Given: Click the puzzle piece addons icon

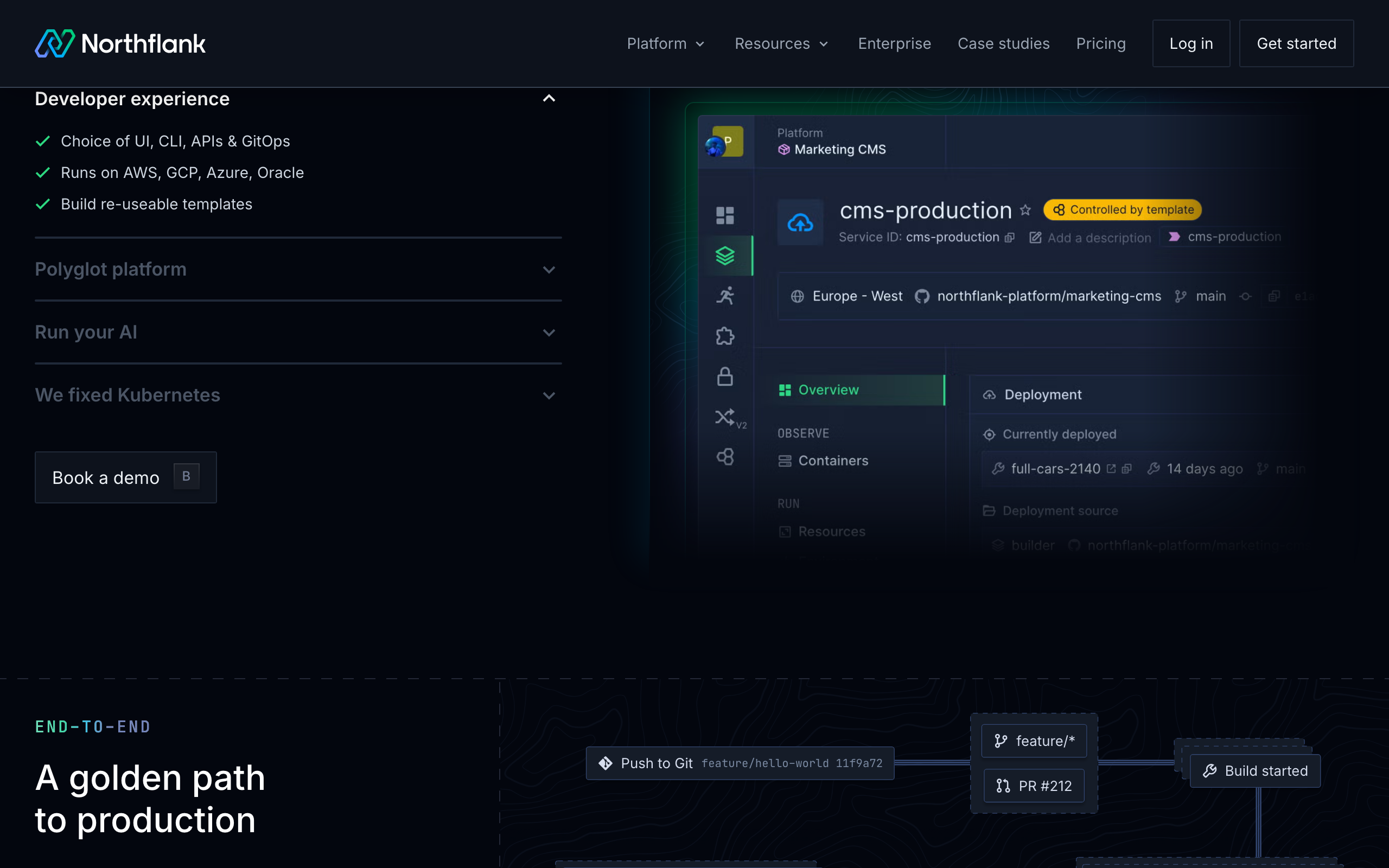Looking at the screenshot, I should pos(725,336).
